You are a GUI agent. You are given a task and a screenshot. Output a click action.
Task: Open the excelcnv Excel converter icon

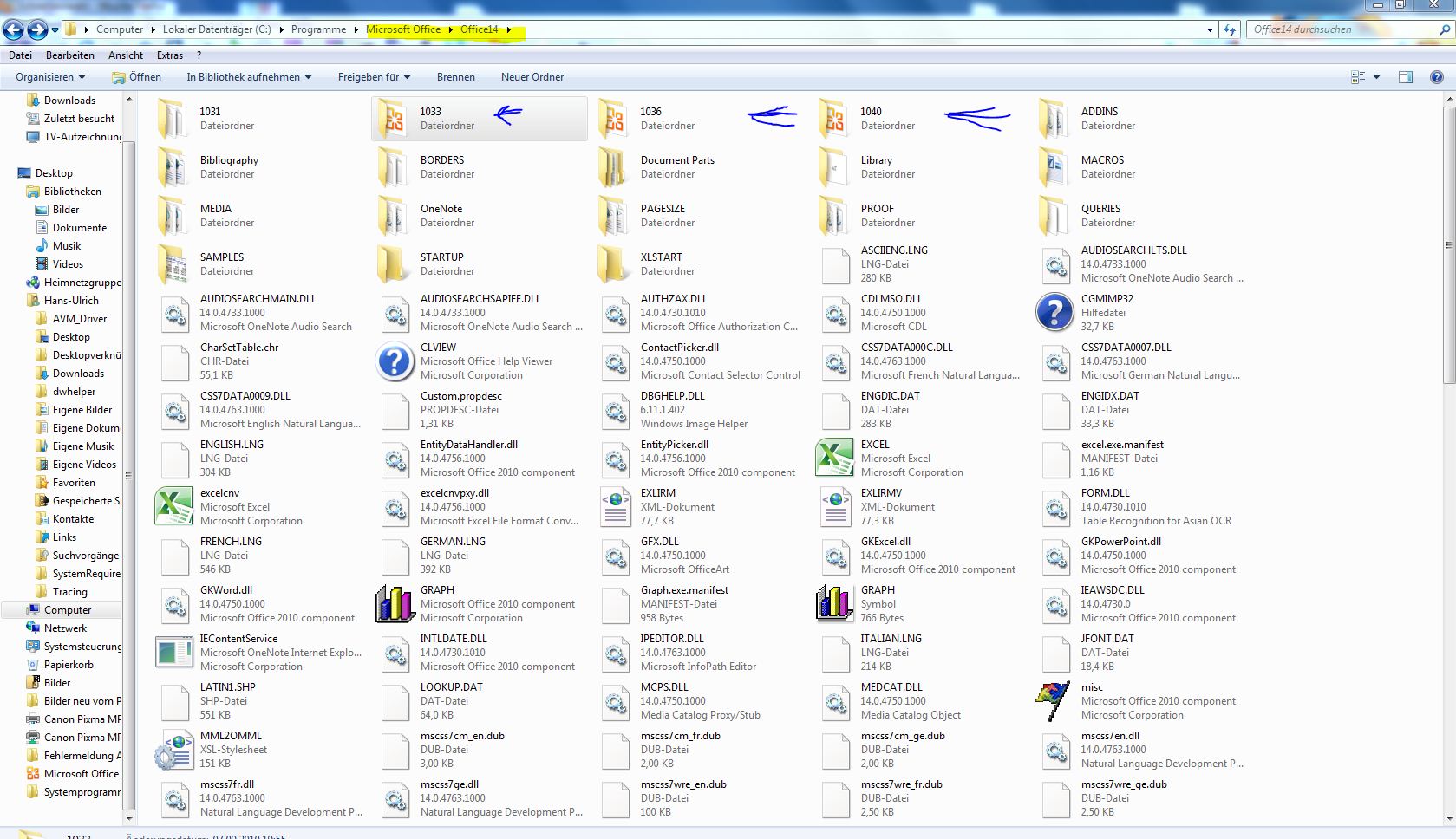tap(173, 506)
